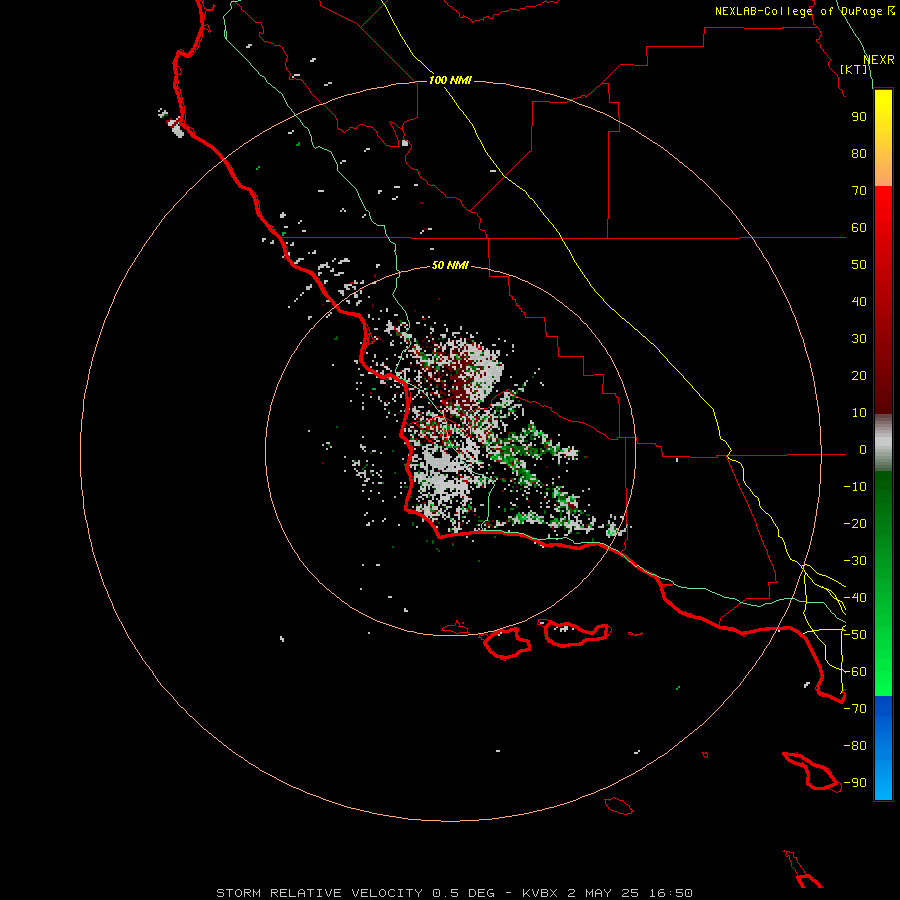Select the -70 value on velocity scale
Viewport: 900px width, 900px height.
855,709
